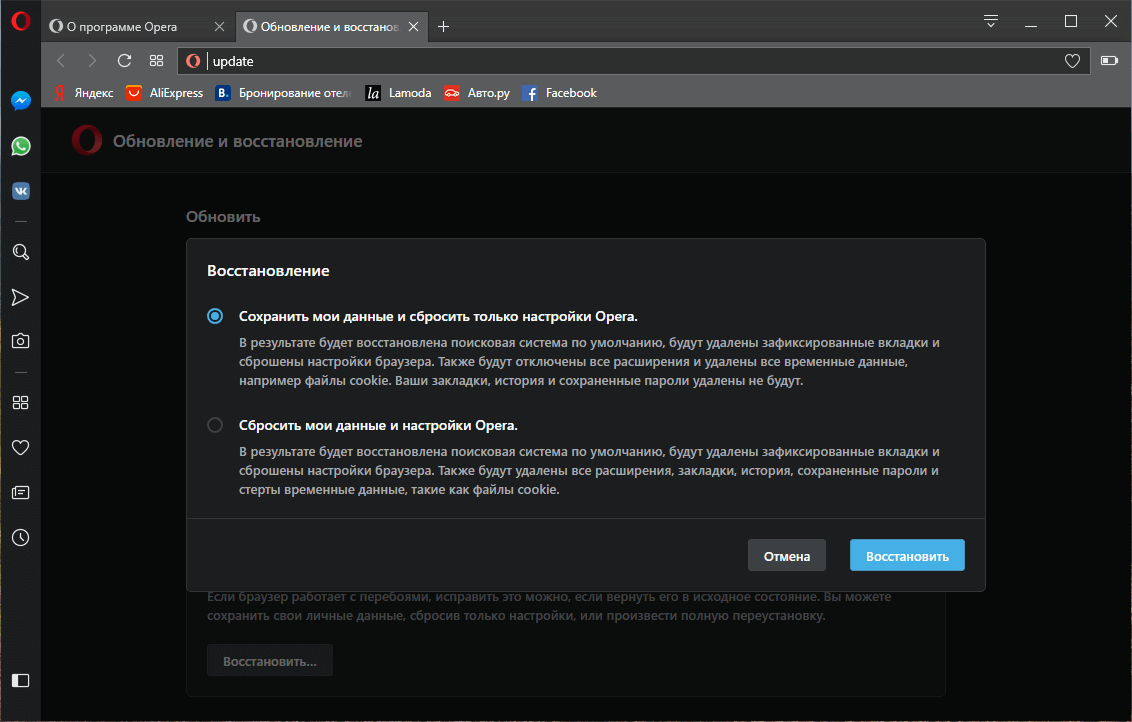Image resolution: width=1132 pixels, height=722 pixels.
Task: Open the battery saver icon
Action: (x=1109, y=61)
